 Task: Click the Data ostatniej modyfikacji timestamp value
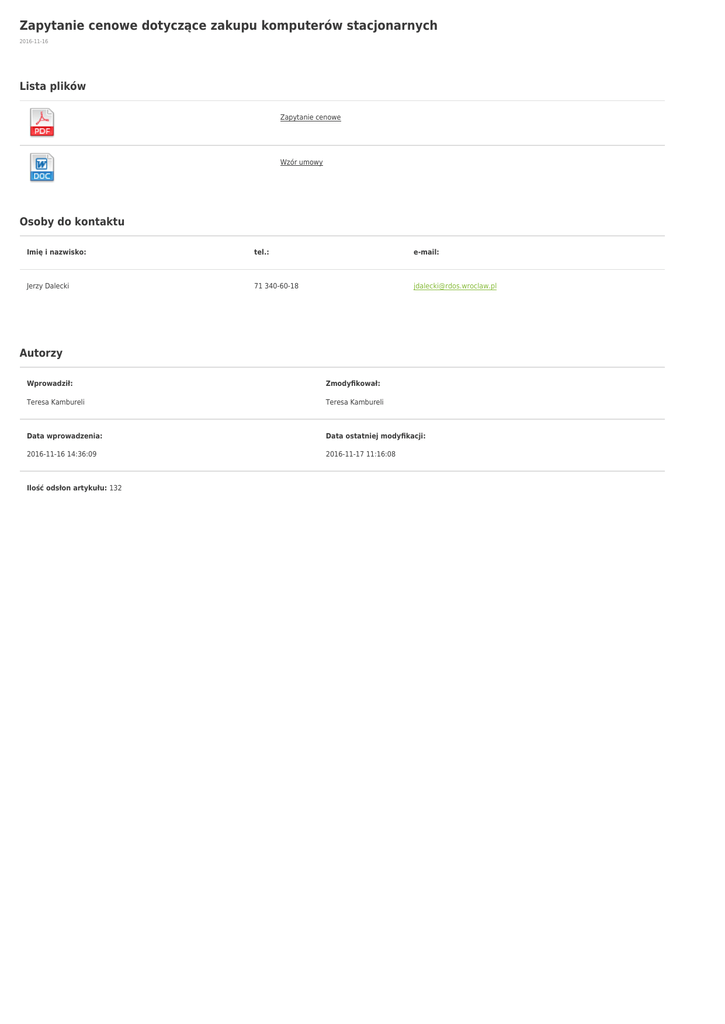tap(360, 454)
